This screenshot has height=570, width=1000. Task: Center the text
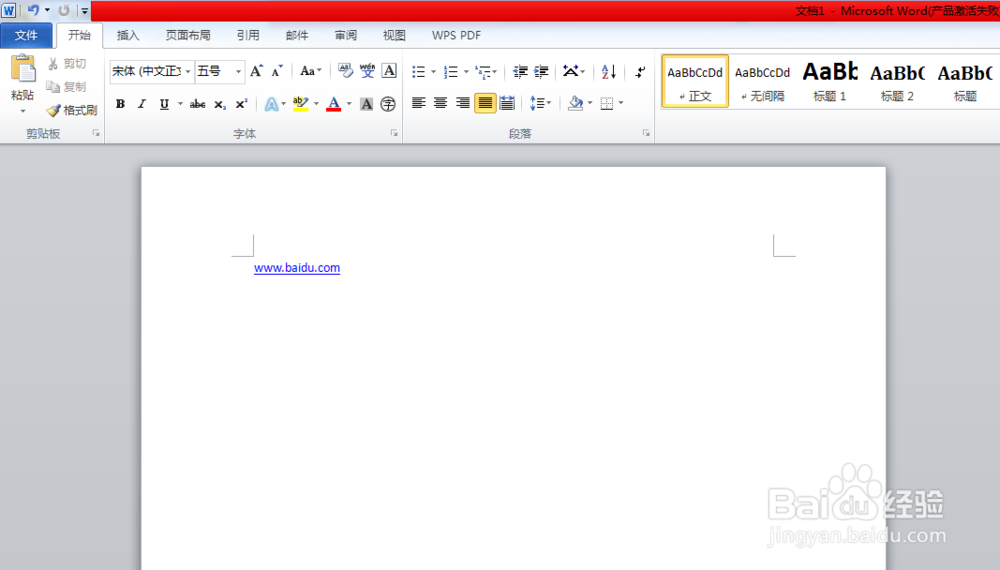click(441, 103)
